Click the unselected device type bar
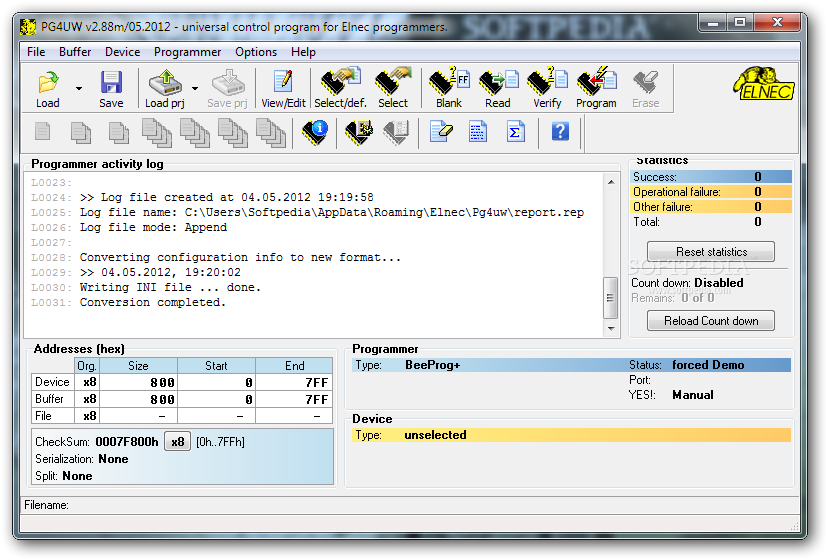828x560 pixels. (571, 435)
